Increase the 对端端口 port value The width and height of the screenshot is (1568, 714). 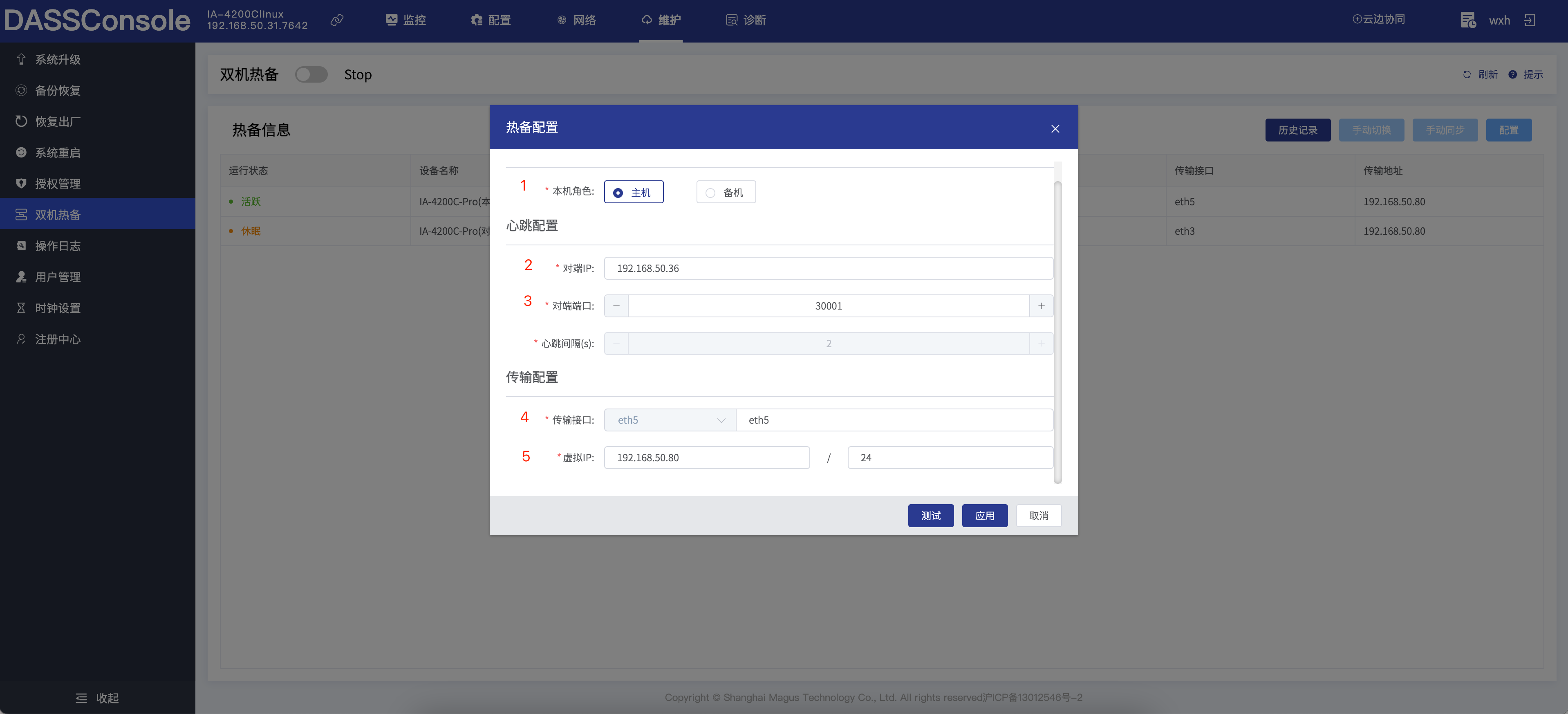(x=1042, y=306)
